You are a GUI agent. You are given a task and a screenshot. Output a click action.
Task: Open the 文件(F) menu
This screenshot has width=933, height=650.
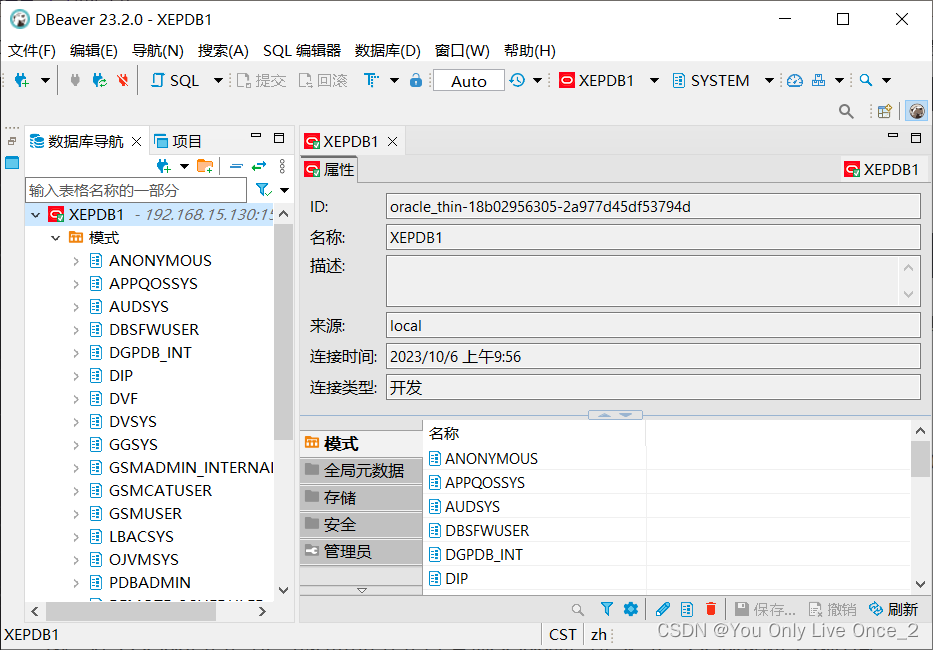(32, 51)
